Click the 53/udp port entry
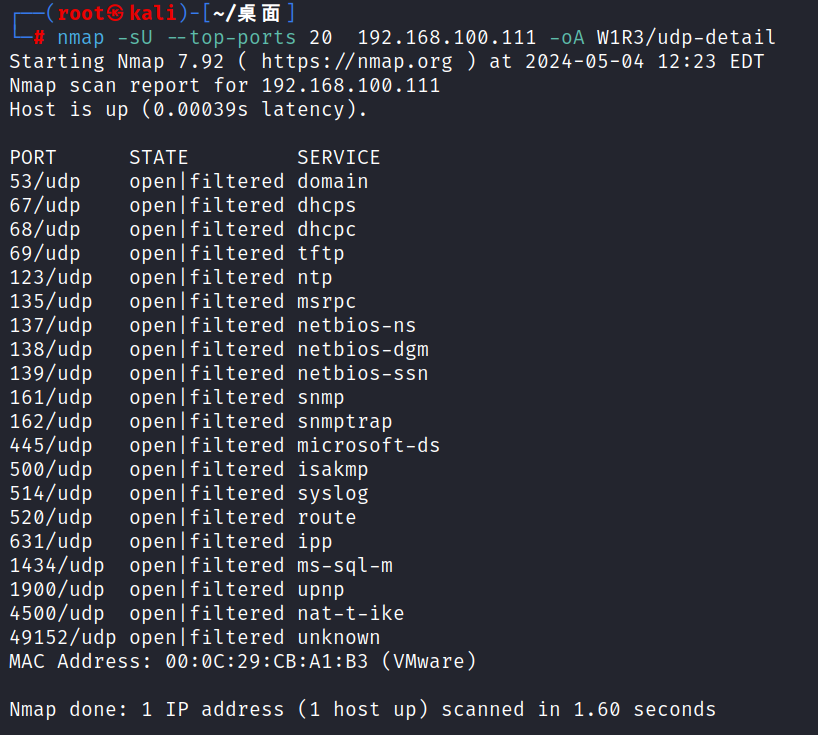The height and width of the screenshot is (735, 818). tap(44, 182)
